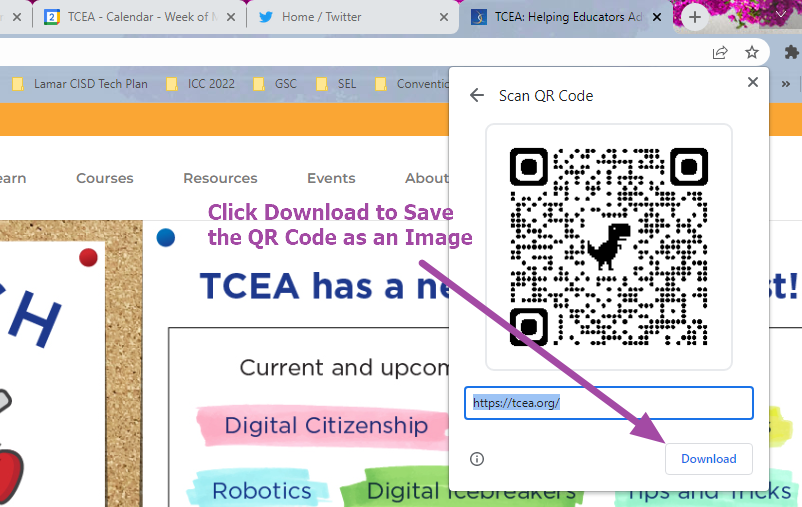Bookmark this page with the star icon
Image resolution: width=802 pixels, height=507 pixels.
751,52
